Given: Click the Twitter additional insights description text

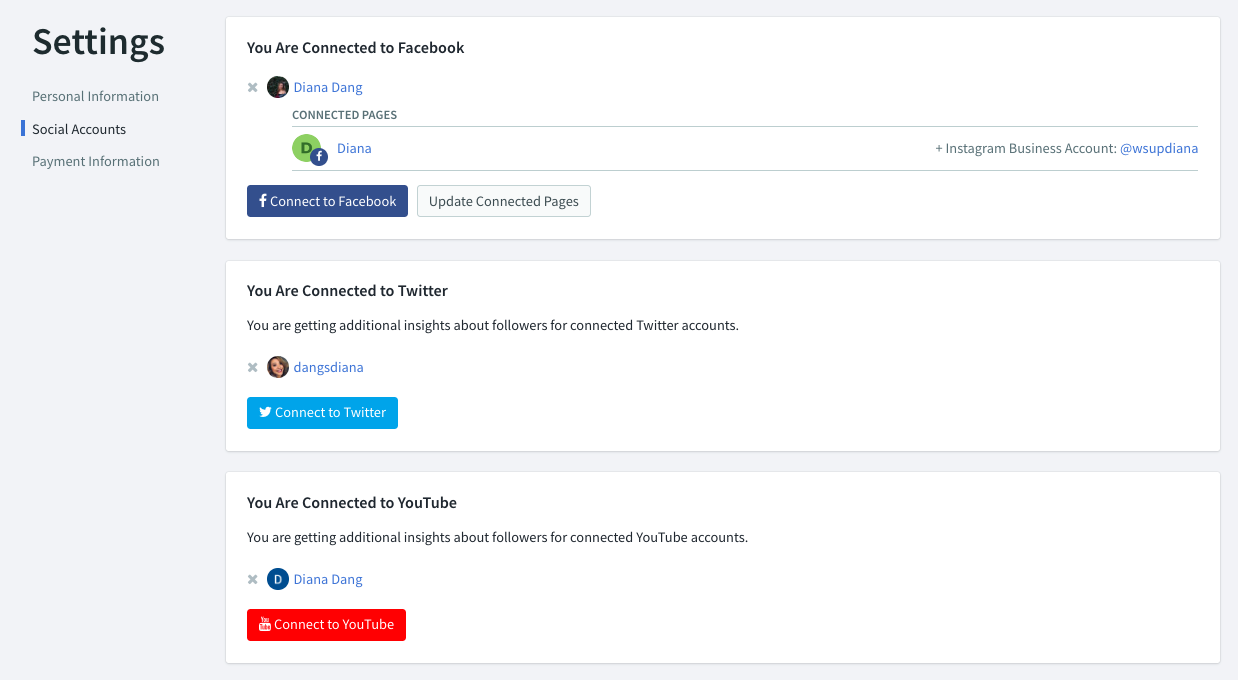Looking at the screenshot, I should 493,325.
